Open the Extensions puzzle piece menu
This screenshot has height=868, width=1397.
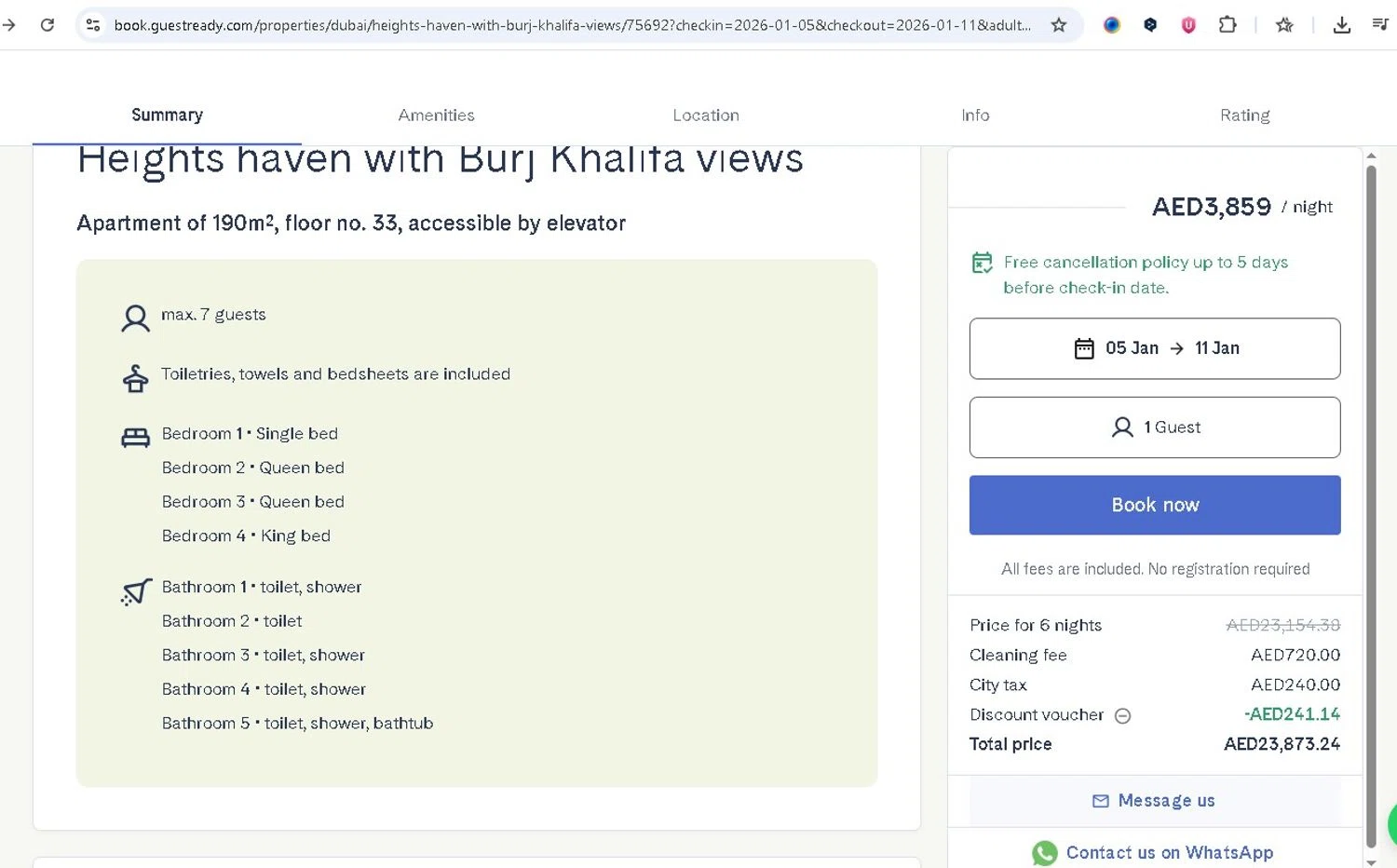(x=1227, y=25)
